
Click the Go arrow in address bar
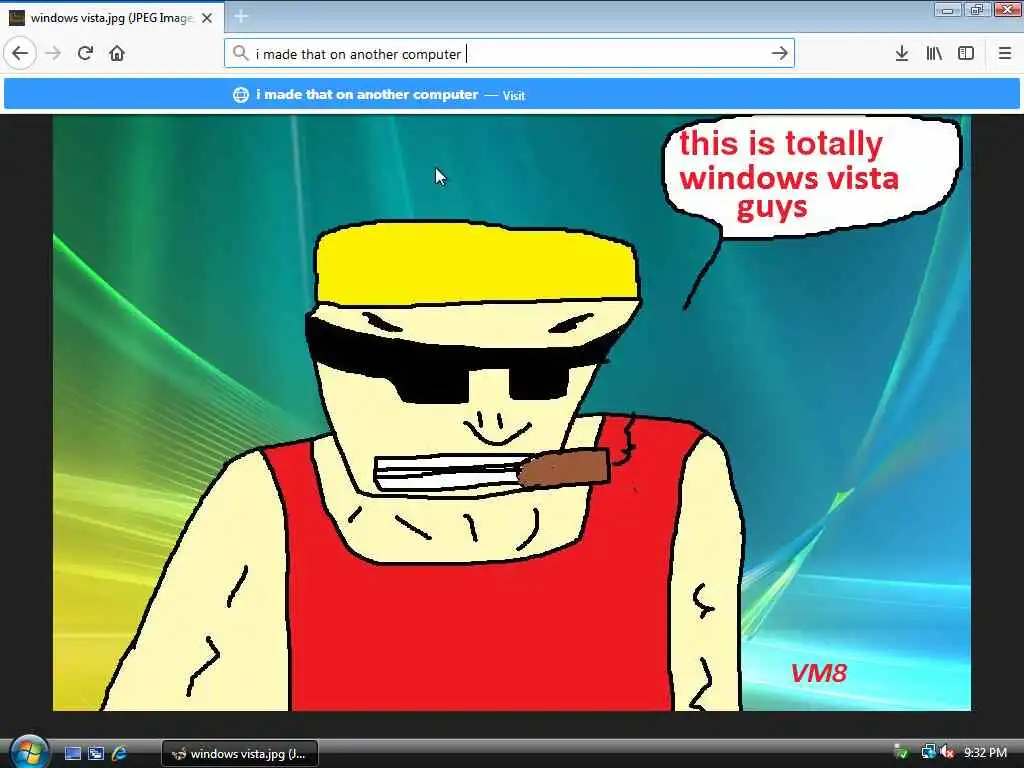point(779,53)
